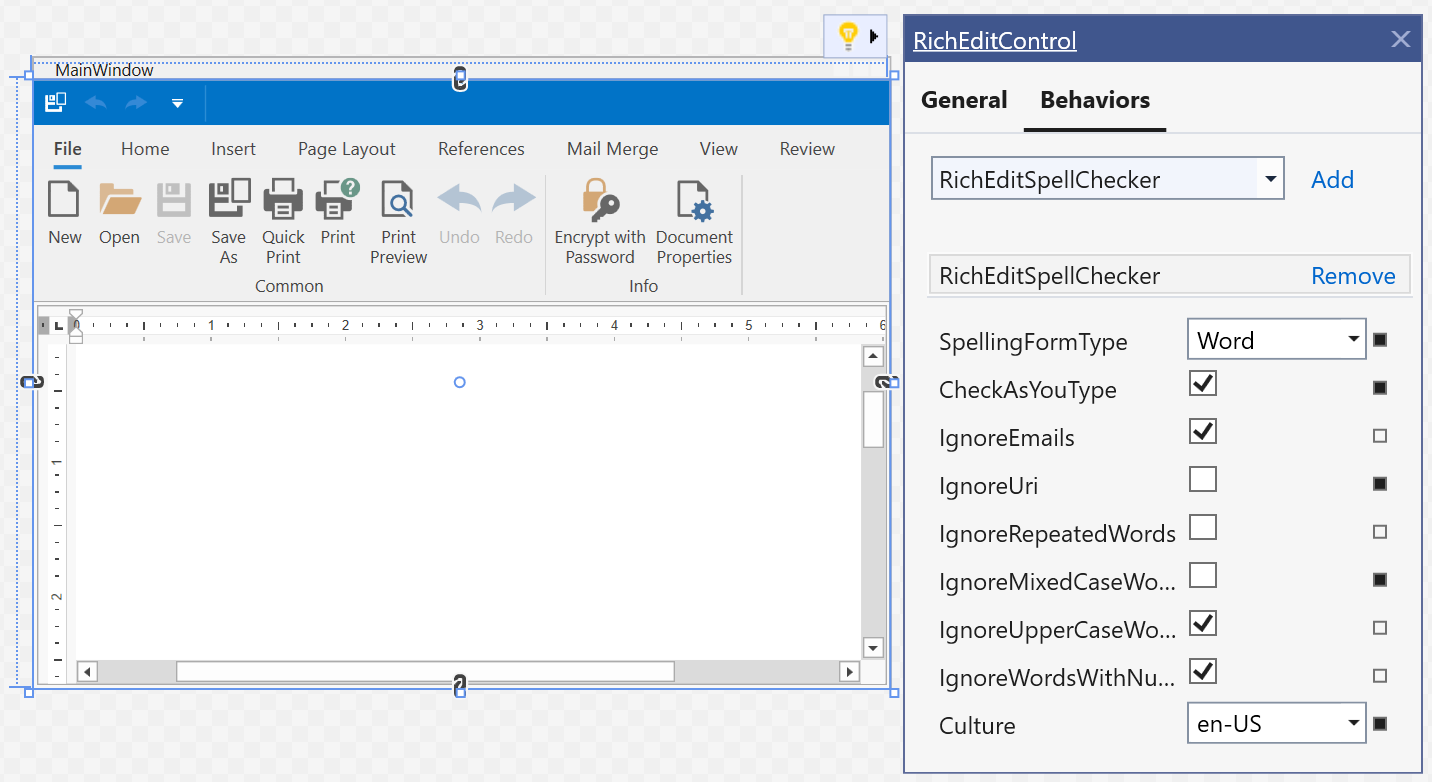
Task: Expand the SpellingFormType dropdown
Action: 1353,340
